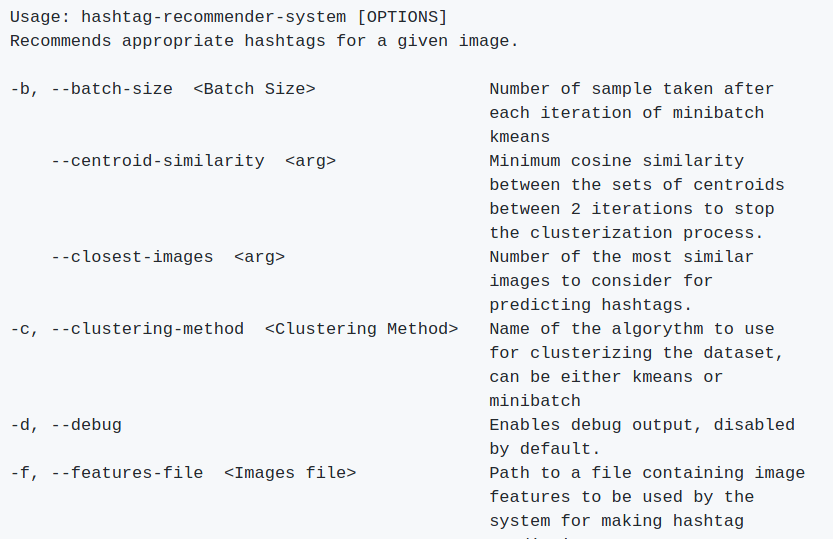Click 'Minimum cosine similarity' description text
Viewport: 833px width, 539px height.
(x=616, y=161)
